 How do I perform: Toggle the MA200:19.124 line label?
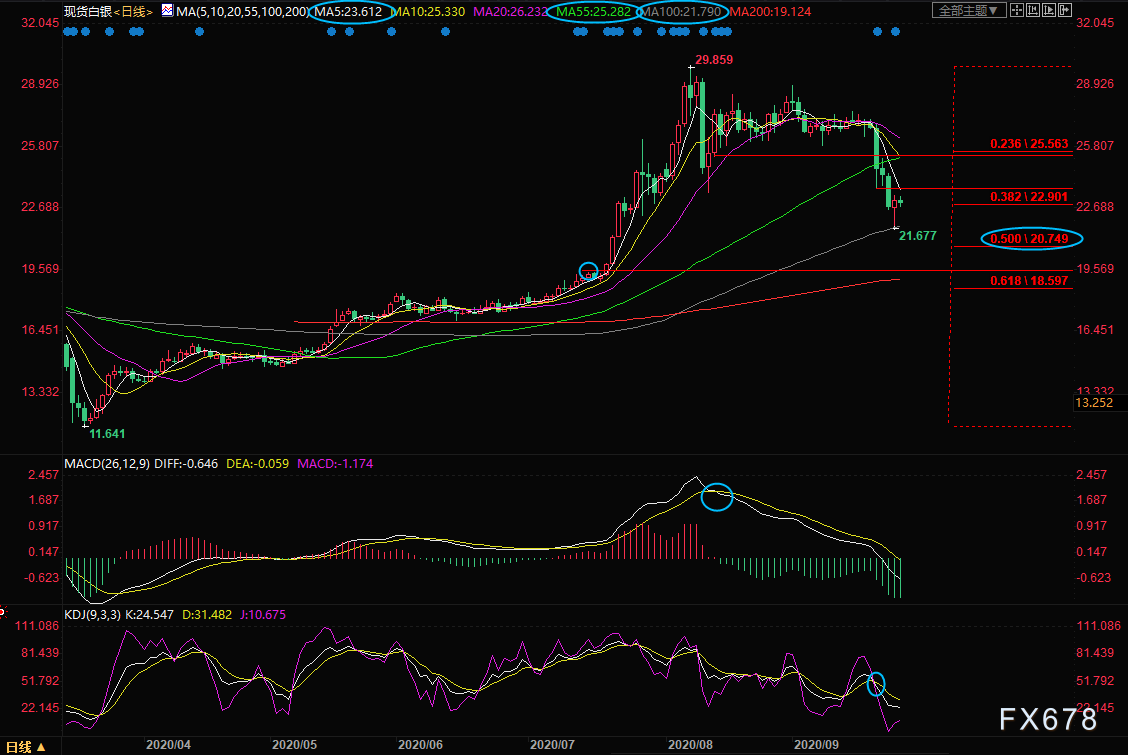tap(770, 12)
